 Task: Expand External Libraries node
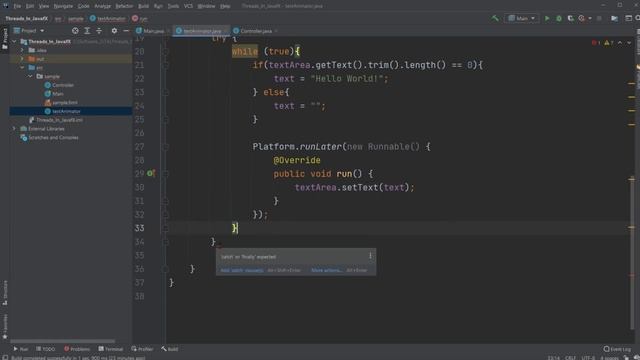click(x=14, y=129)
